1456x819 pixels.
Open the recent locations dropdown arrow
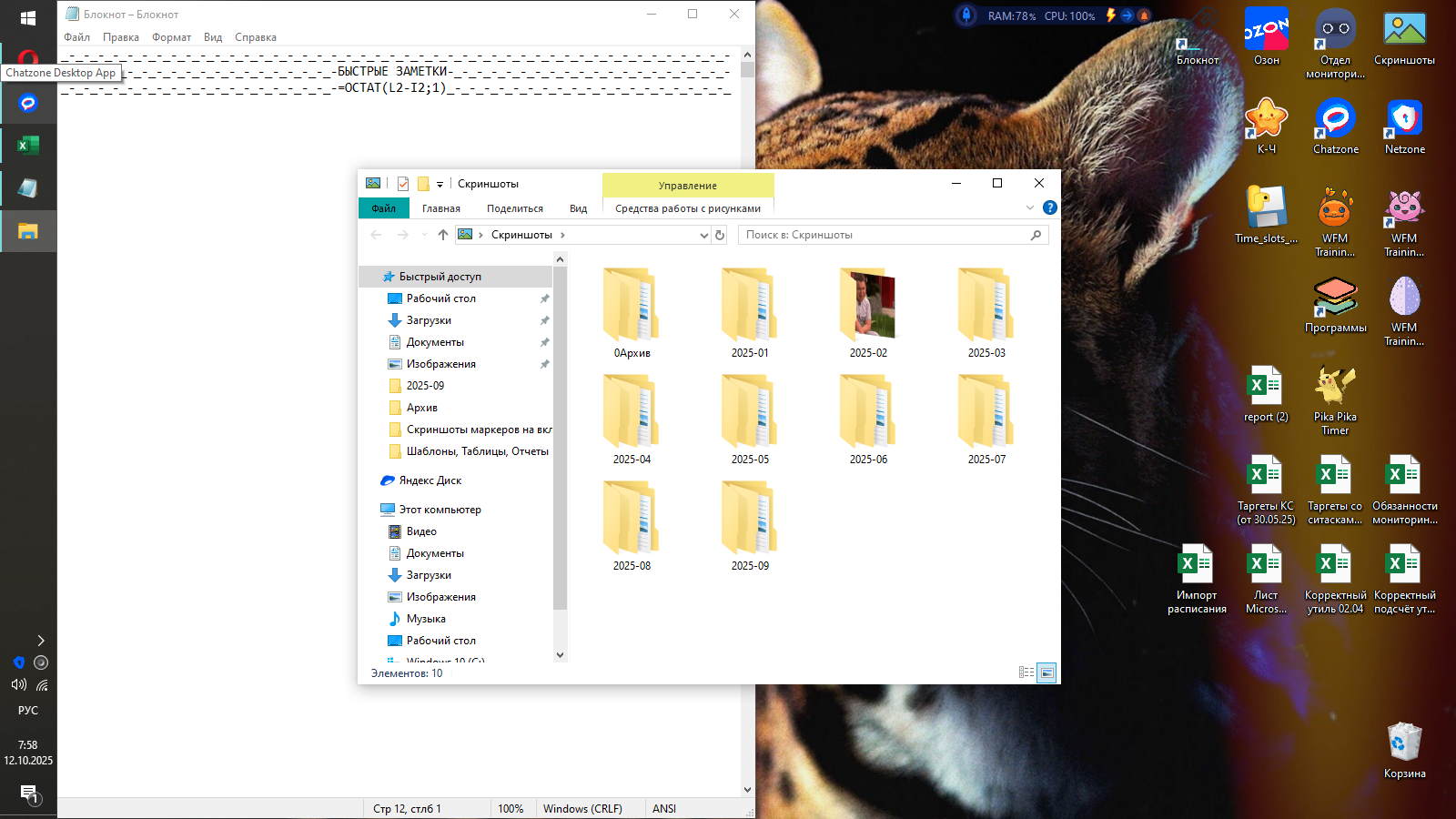coord(424,235)
